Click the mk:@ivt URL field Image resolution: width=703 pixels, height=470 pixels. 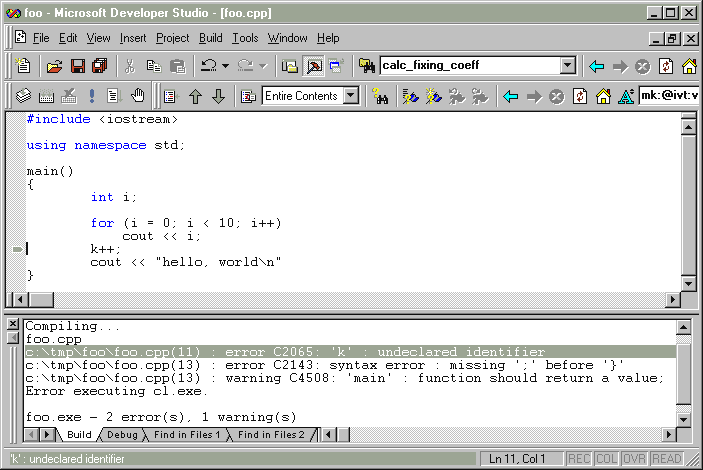click(669, 96)
